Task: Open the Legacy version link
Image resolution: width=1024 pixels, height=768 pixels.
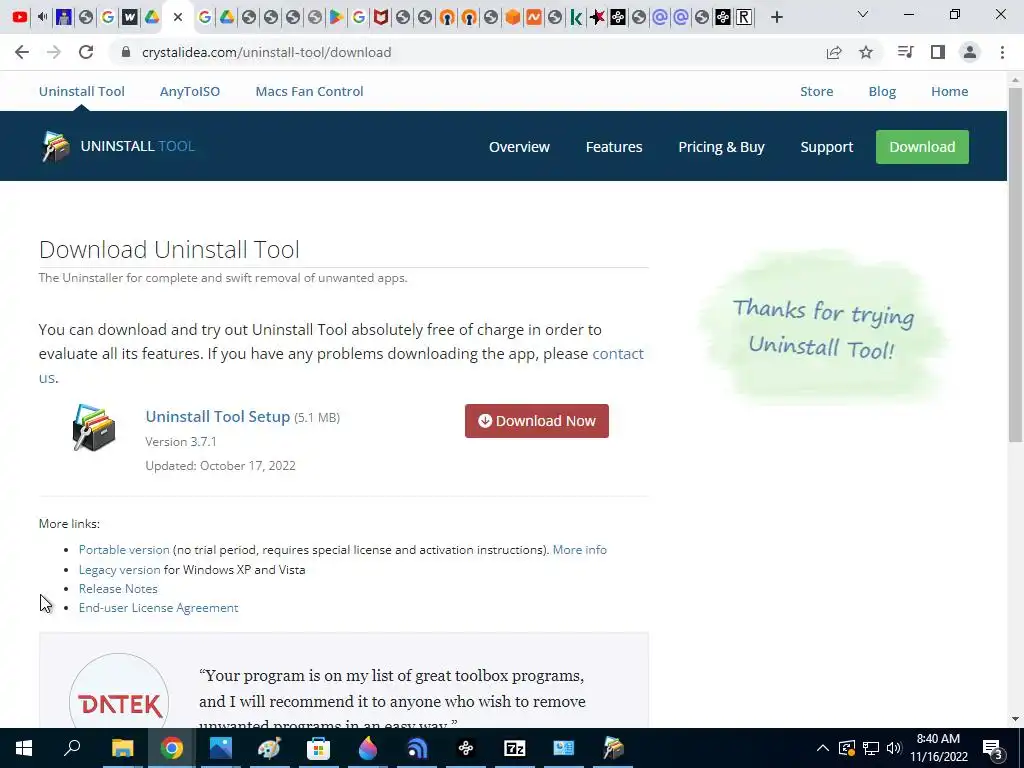Action: [120, 569]
